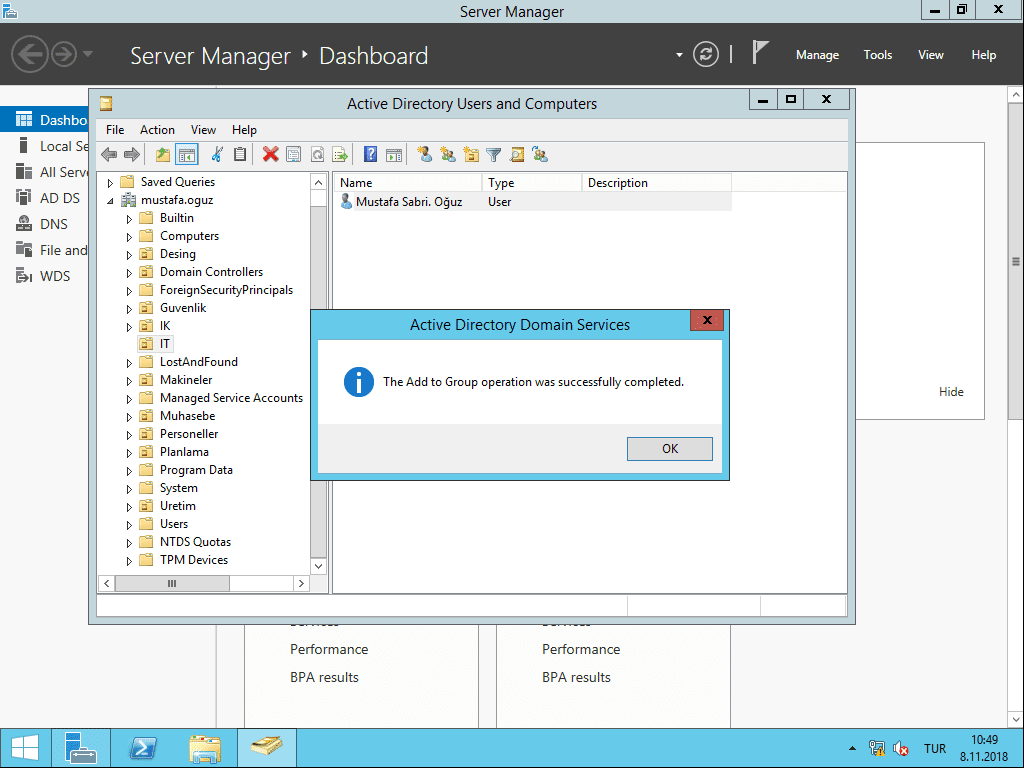Click the Windows Start button

click(25, 748)
